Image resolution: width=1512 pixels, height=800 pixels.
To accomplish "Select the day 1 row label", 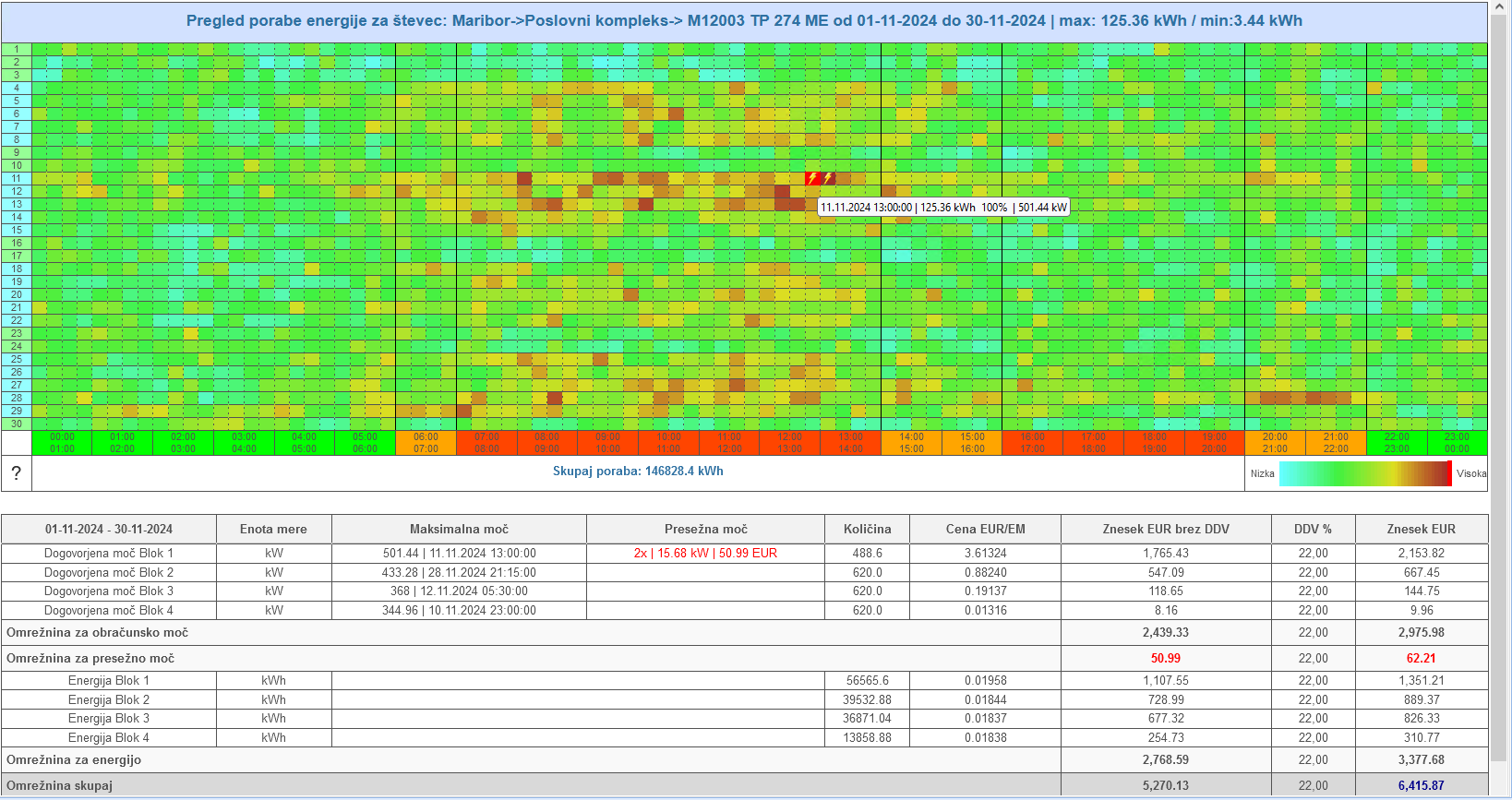I will tap(17, 49).
